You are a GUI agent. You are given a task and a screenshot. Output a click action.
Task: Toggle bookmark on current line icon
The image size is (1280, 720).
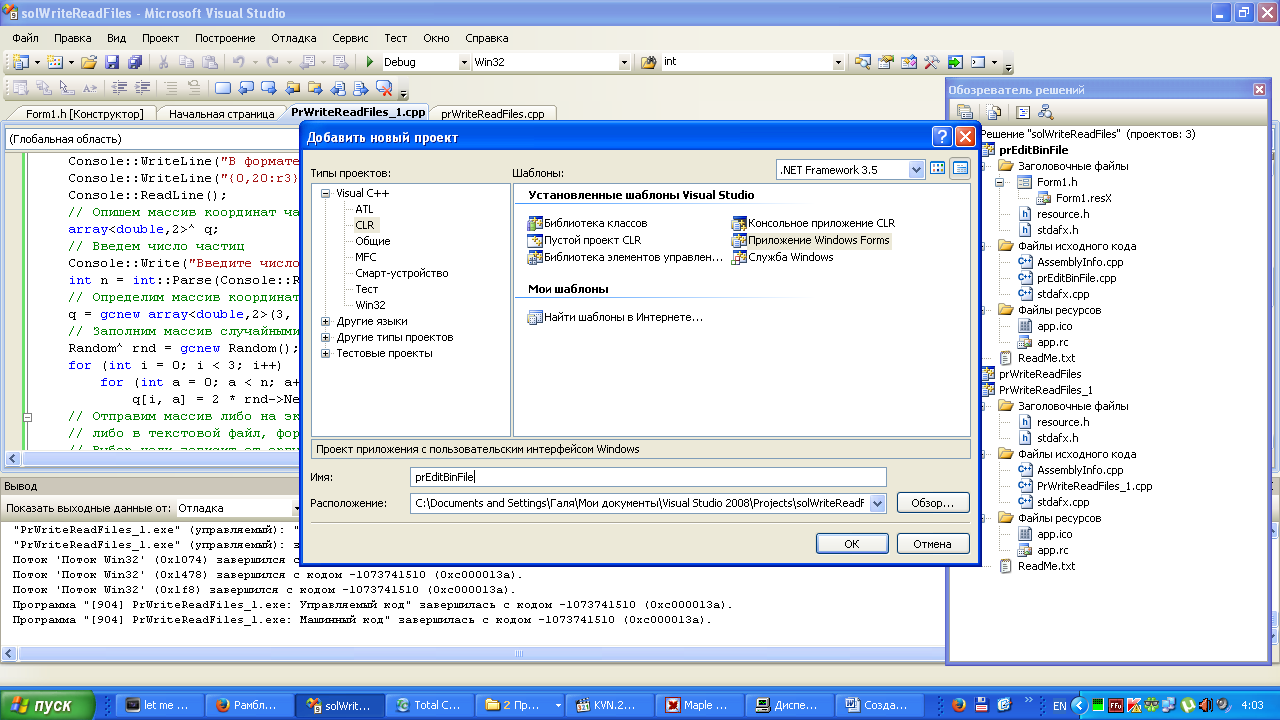coord(223,88)
